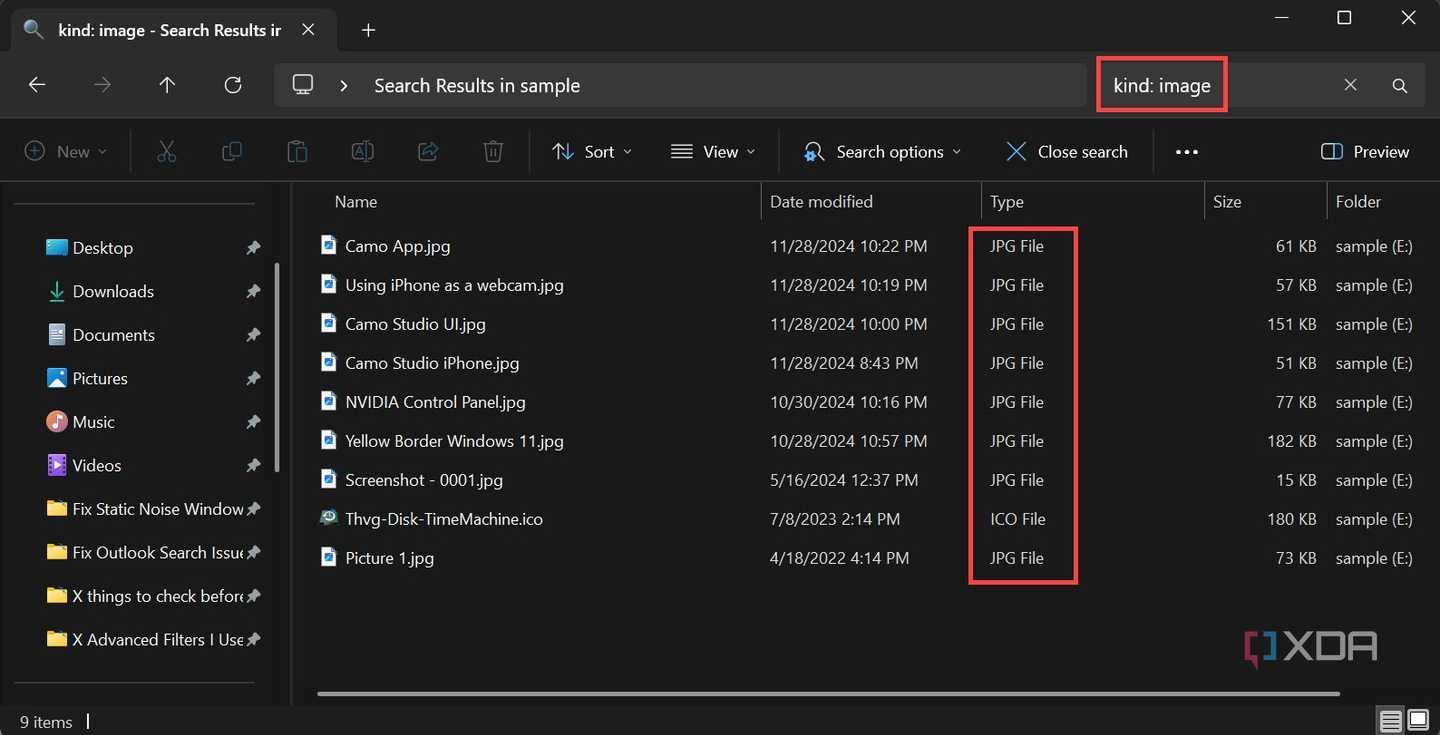Refresh the search results

[x=233, y=85]
